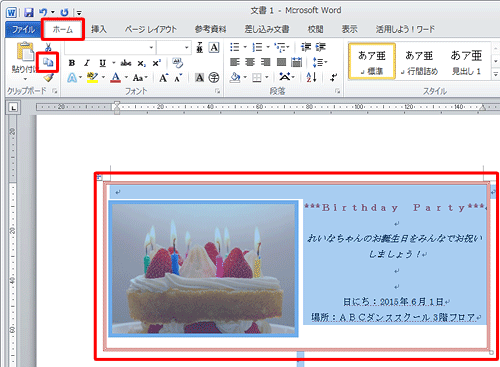The width and height of the screenshot is (500, 367).
Task: Open the フォント dialog launcher
Action: (x=217, y=91)
